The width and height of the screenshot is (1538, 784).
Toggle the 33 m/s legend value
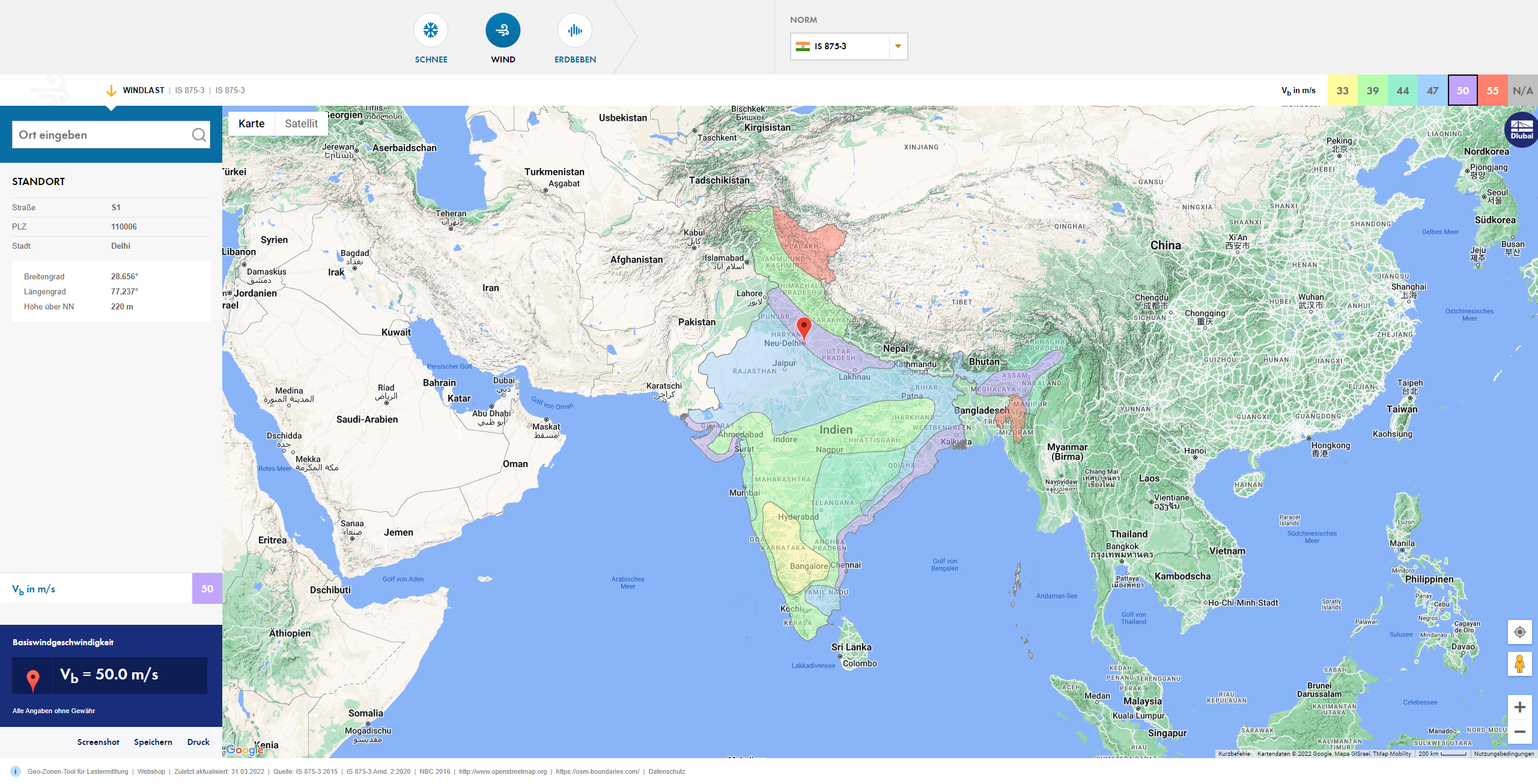tap(1342, 90)
